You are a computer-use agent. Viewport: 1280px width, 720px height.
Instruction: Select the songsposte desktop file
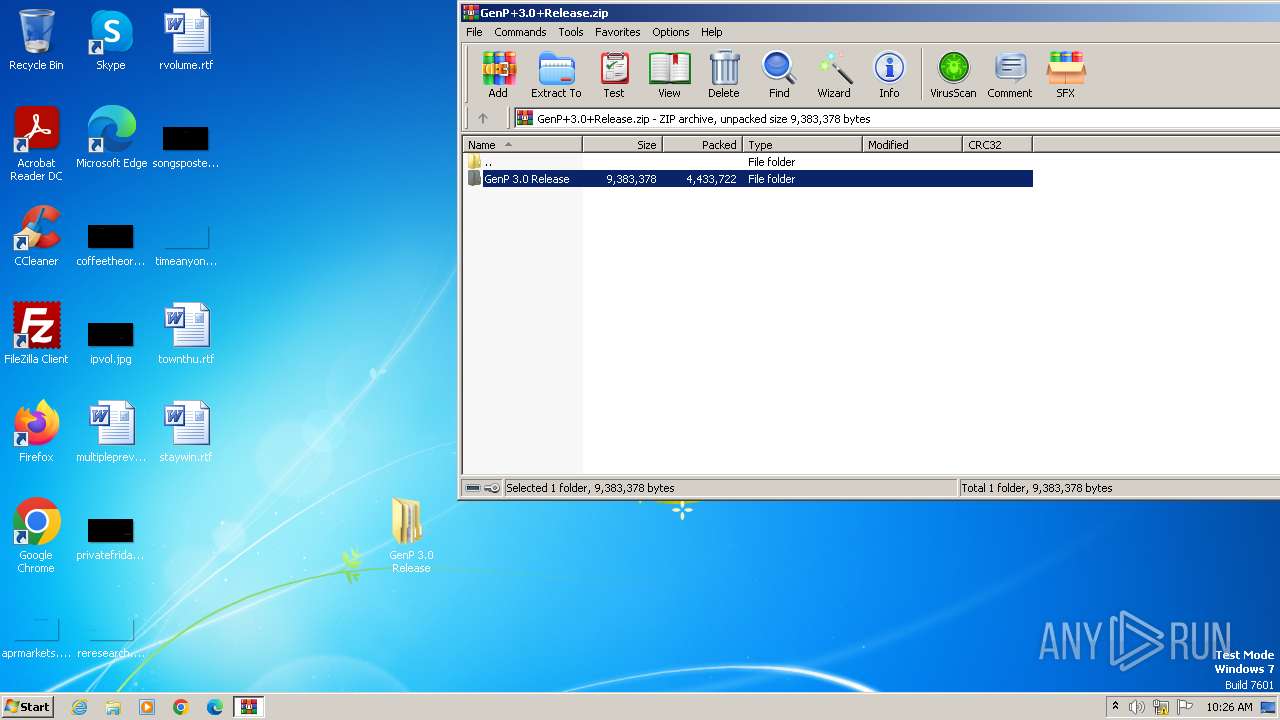(186, 146)
